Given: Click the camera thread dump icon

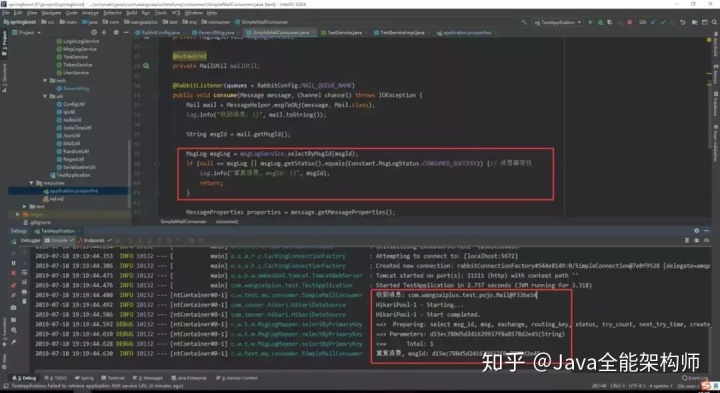Looking at the screenshot, I should (x=13, y=307).
